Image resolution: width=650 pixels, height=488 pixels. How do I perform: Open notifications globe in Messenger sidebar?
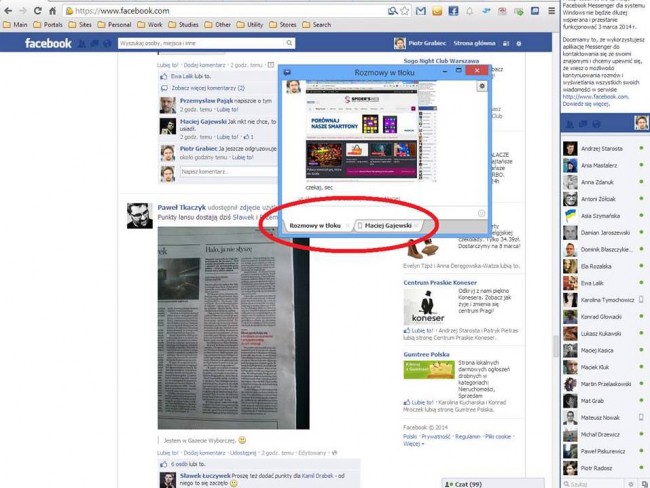596,124
